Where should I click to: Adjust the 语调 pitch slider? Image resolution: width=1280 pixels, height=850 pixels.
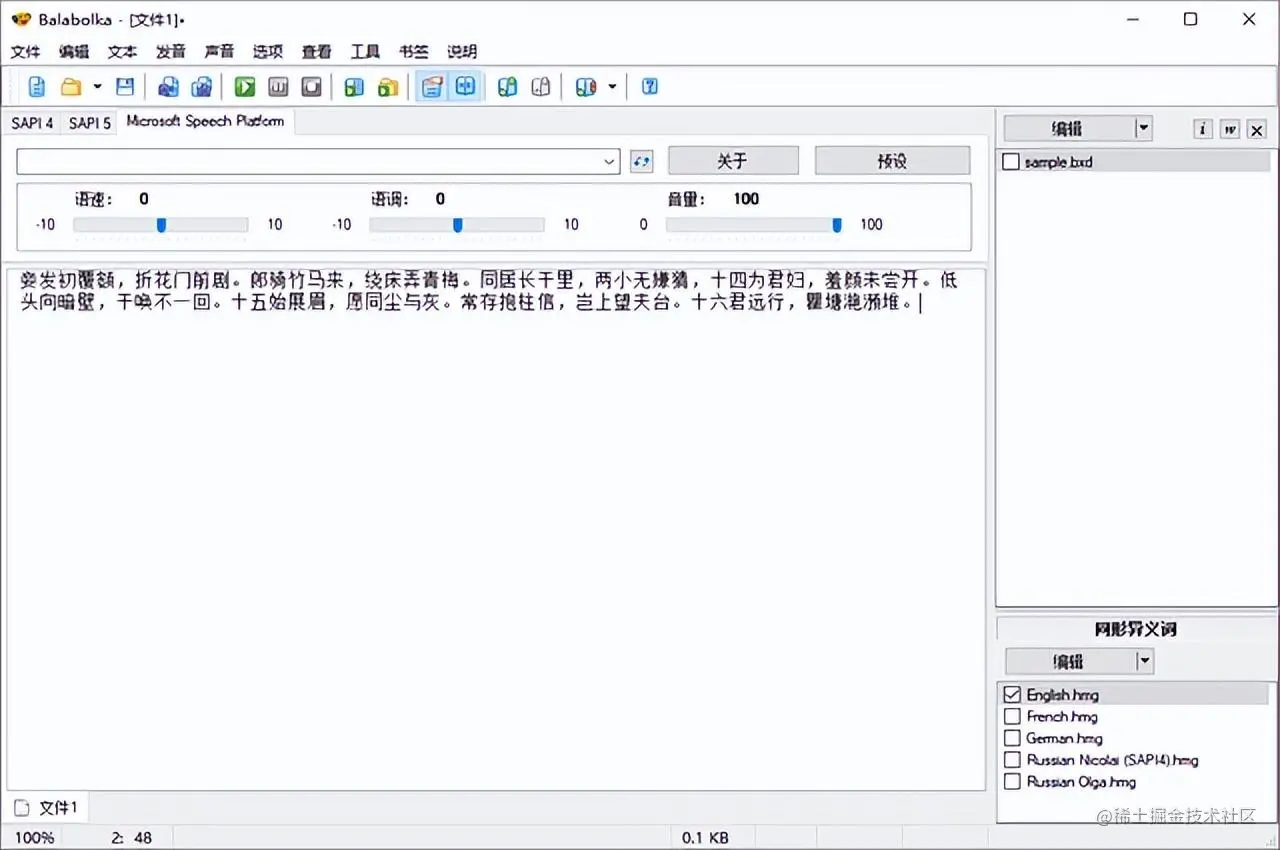[457, 225]
